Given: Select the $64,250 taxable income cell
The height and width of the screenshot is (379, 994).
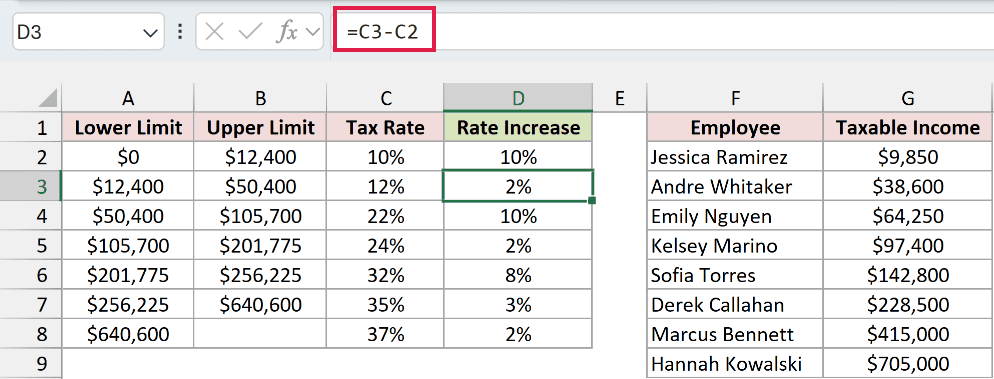Looking at the screenshot, I should (908, 216).
